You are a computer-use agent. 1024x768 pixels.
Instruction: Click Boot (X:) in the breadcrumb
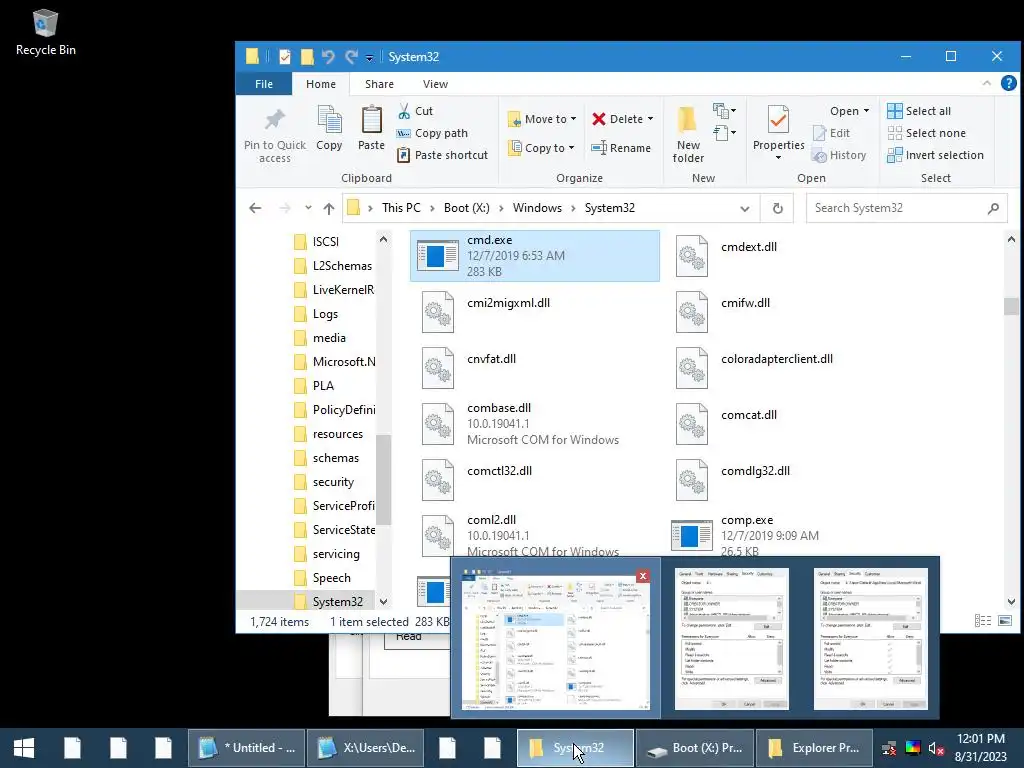pos(466,208)
